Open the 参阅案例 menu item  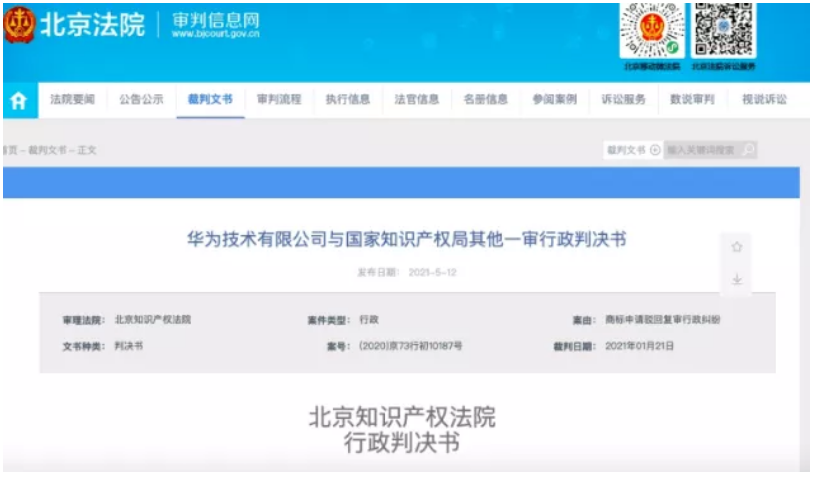pos(554,99)
